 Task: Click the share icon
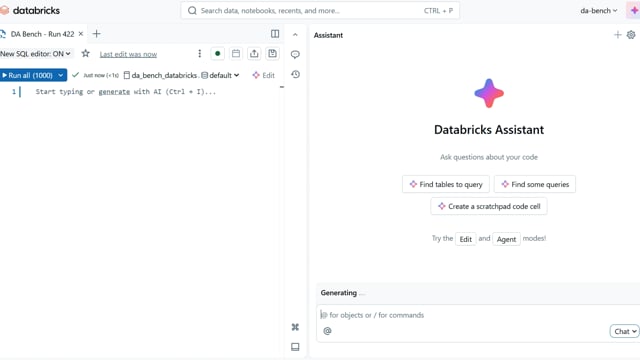click(x=254, y=53)
